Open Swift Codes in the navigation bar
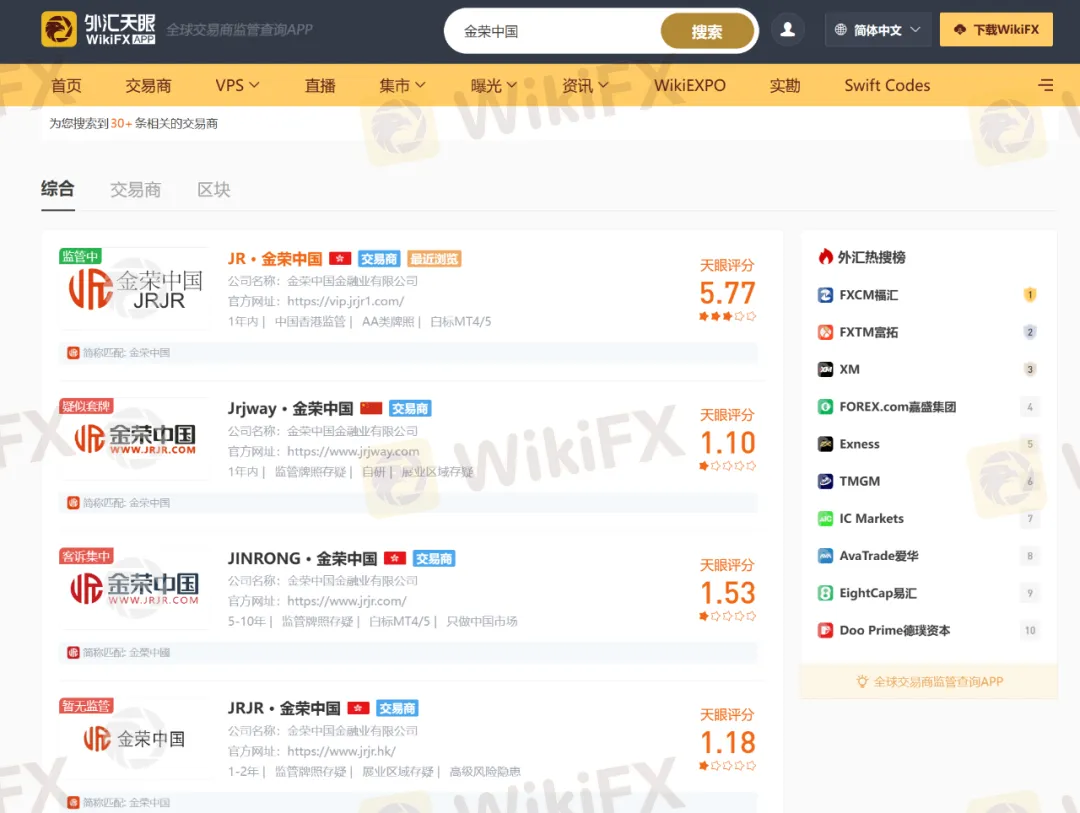The image size is (1080, 813). tap(887, 85)
